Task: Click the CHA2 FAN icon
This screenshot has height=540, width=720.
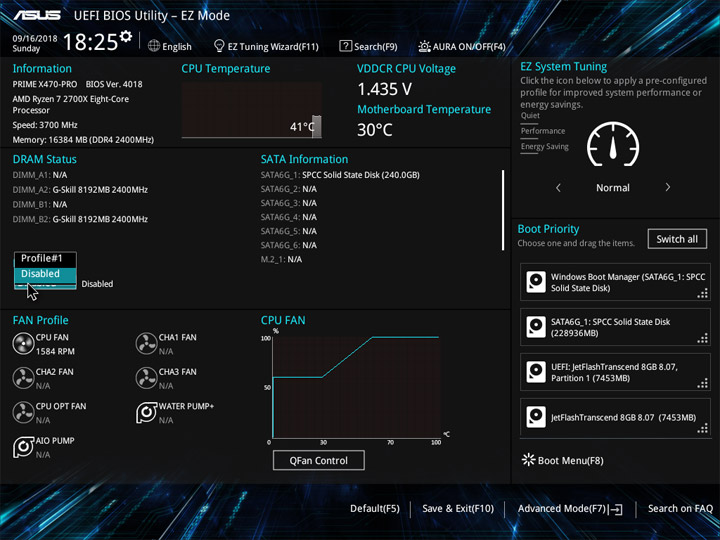Action: tap(23, 378)
